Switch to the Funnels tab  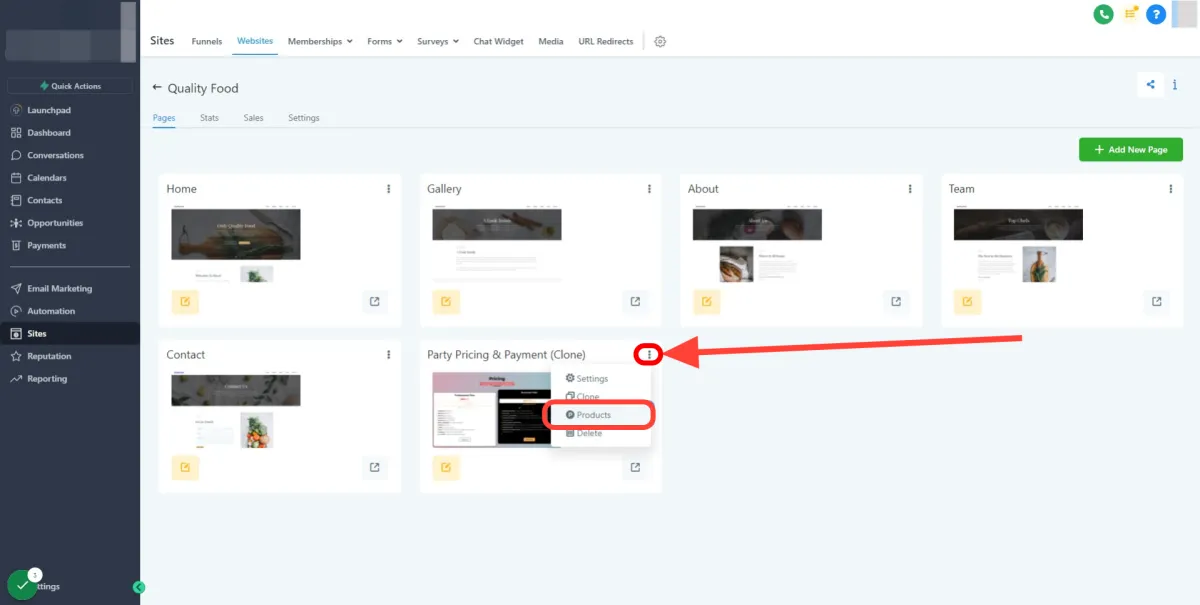click(207, 41)
